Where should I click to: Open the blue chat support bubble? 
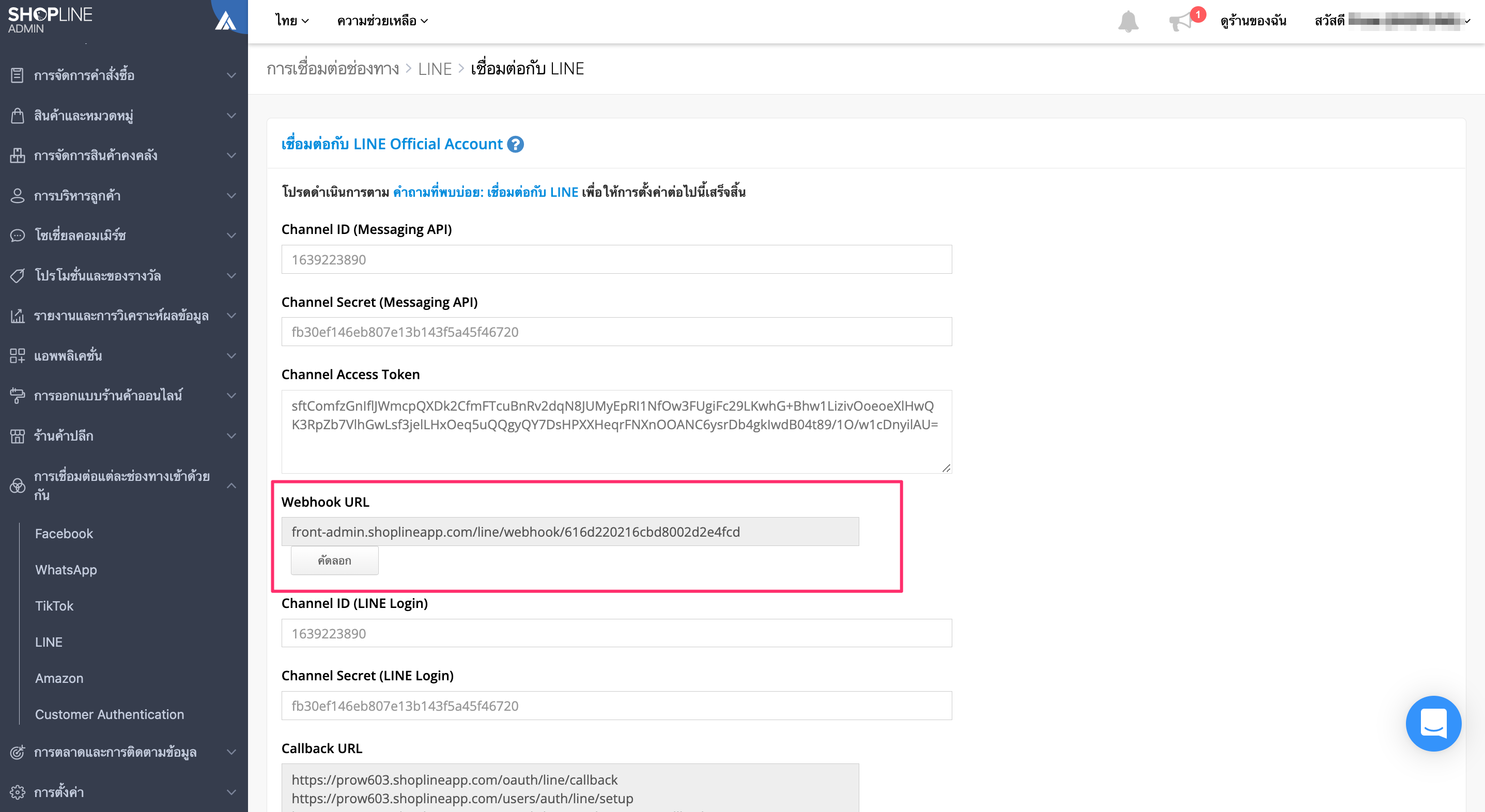coord(1433,723)
